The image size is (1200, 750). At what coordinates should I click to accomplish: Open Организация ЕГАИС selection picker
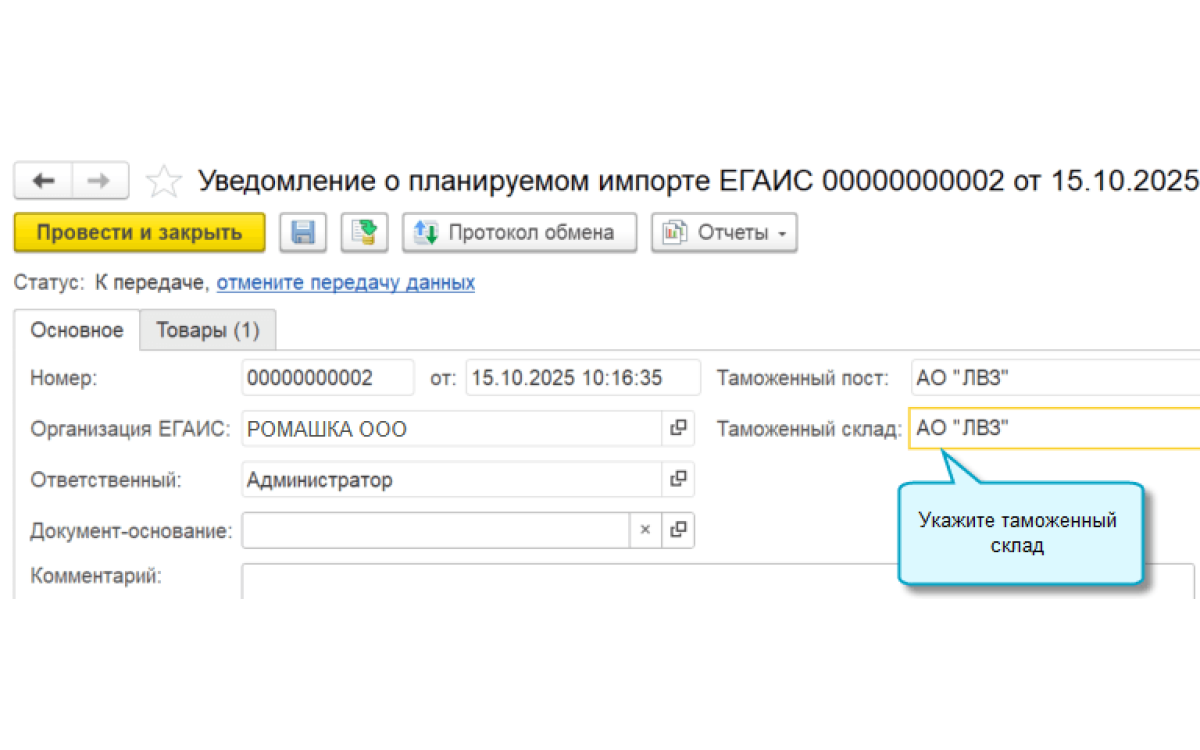click(679, 428)
